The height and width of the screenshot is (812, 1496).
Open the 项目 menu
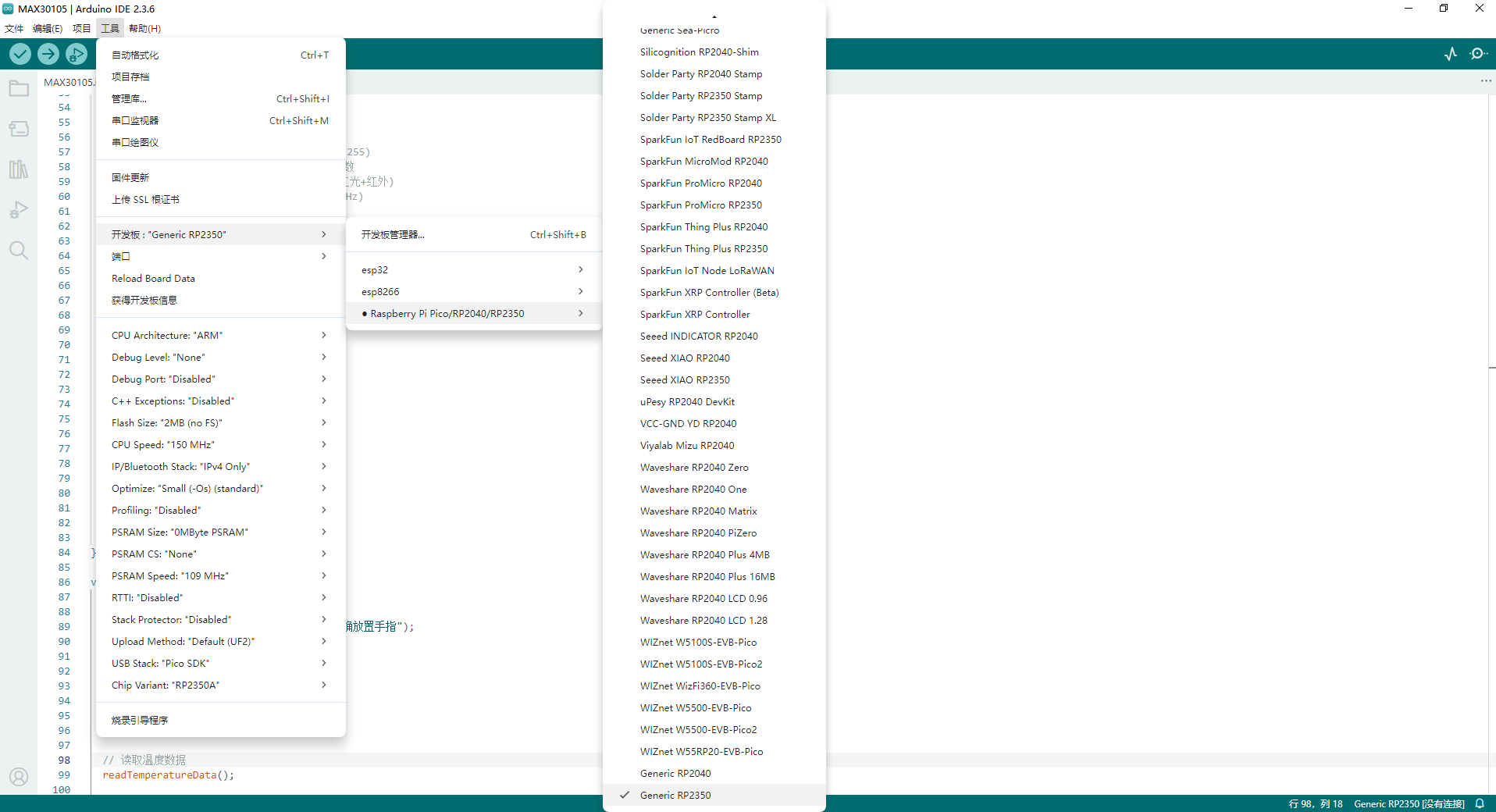(x=82, y=28)
